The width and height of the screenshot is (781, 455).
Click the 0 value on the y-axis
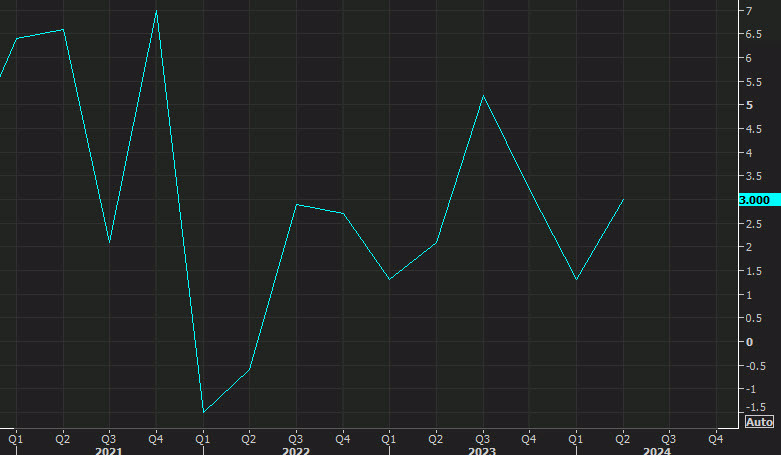coord(749,342)
